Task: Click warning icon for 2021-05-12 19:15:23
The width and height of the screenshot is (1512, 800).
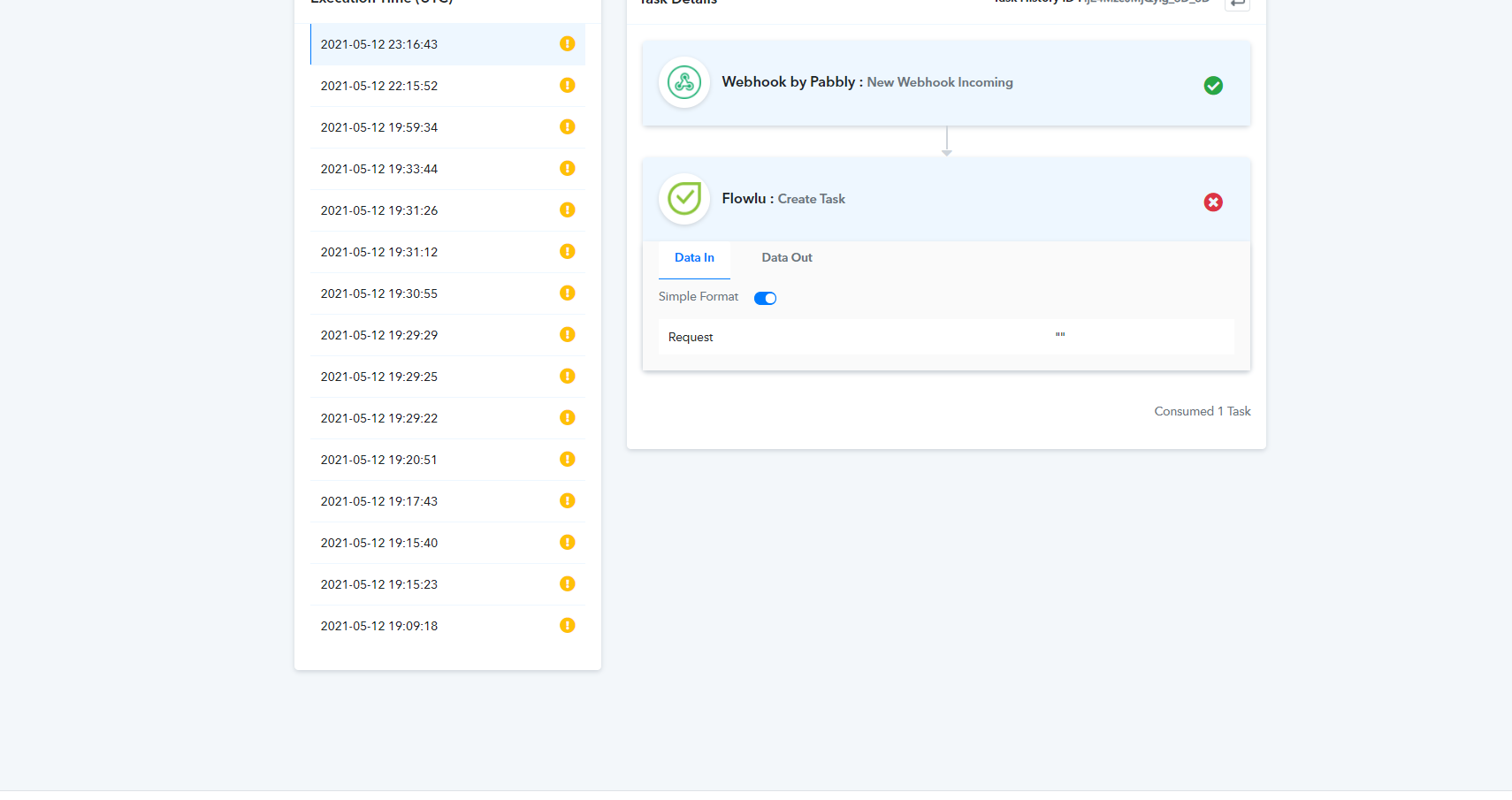Action: (568, 583)
